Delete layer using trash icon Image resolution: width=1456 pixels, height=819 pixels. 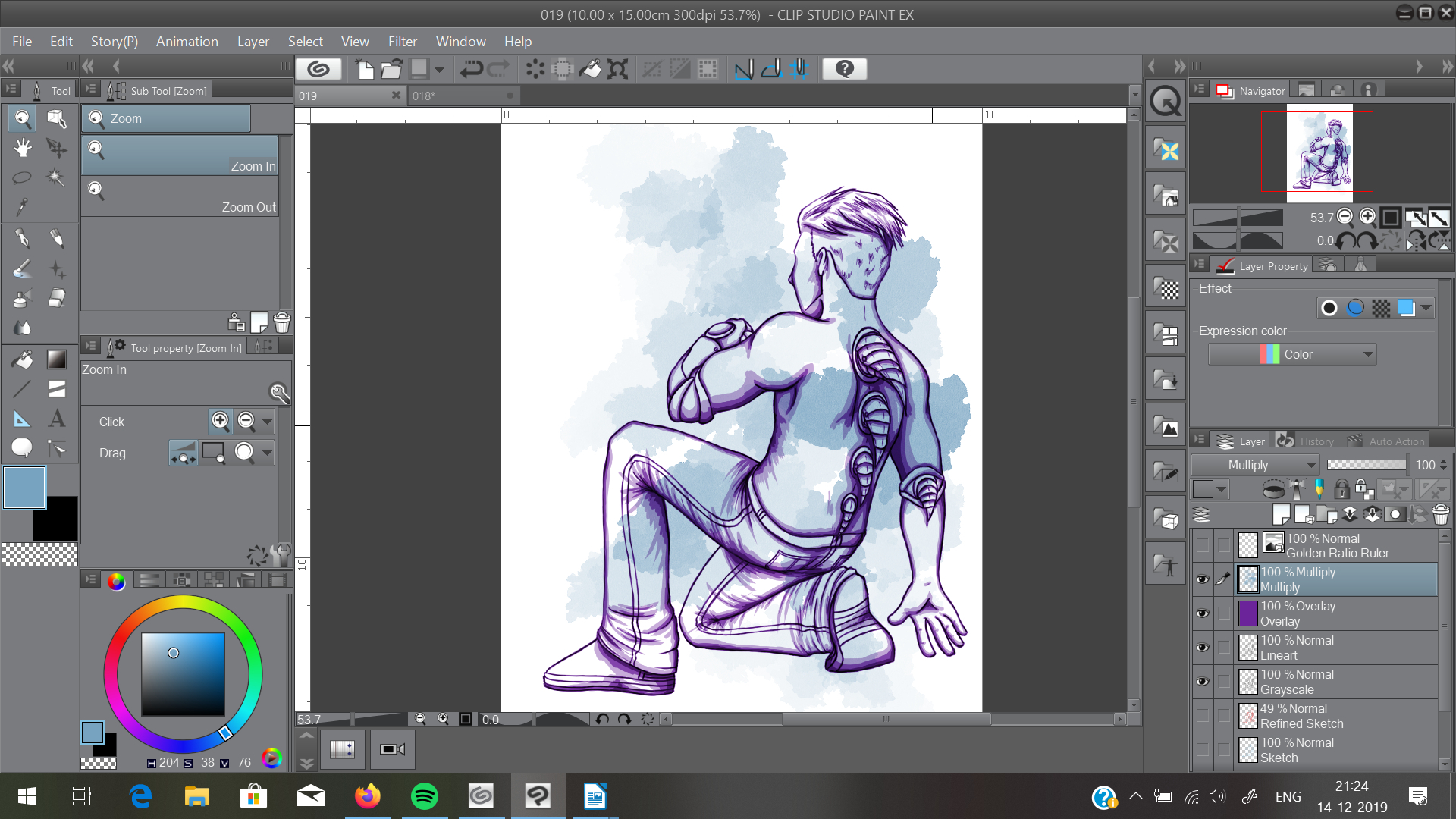coord(1440,515)
